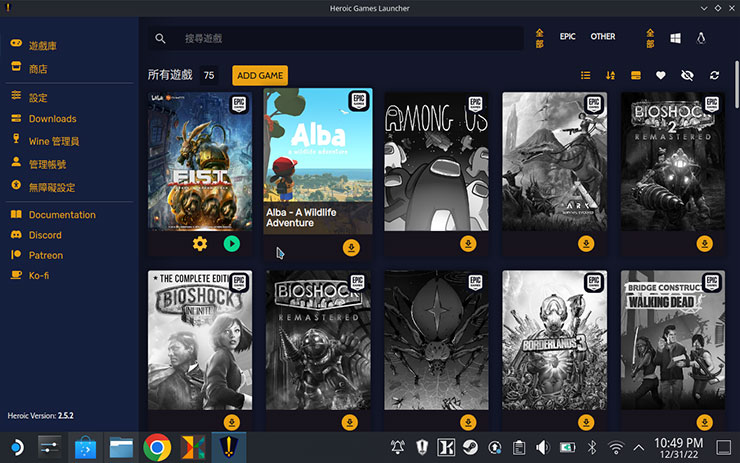Open the clipboard tray icon
The height and width of the screenshot is (463, 740).
pyautogui.click(x=519, y=447)
